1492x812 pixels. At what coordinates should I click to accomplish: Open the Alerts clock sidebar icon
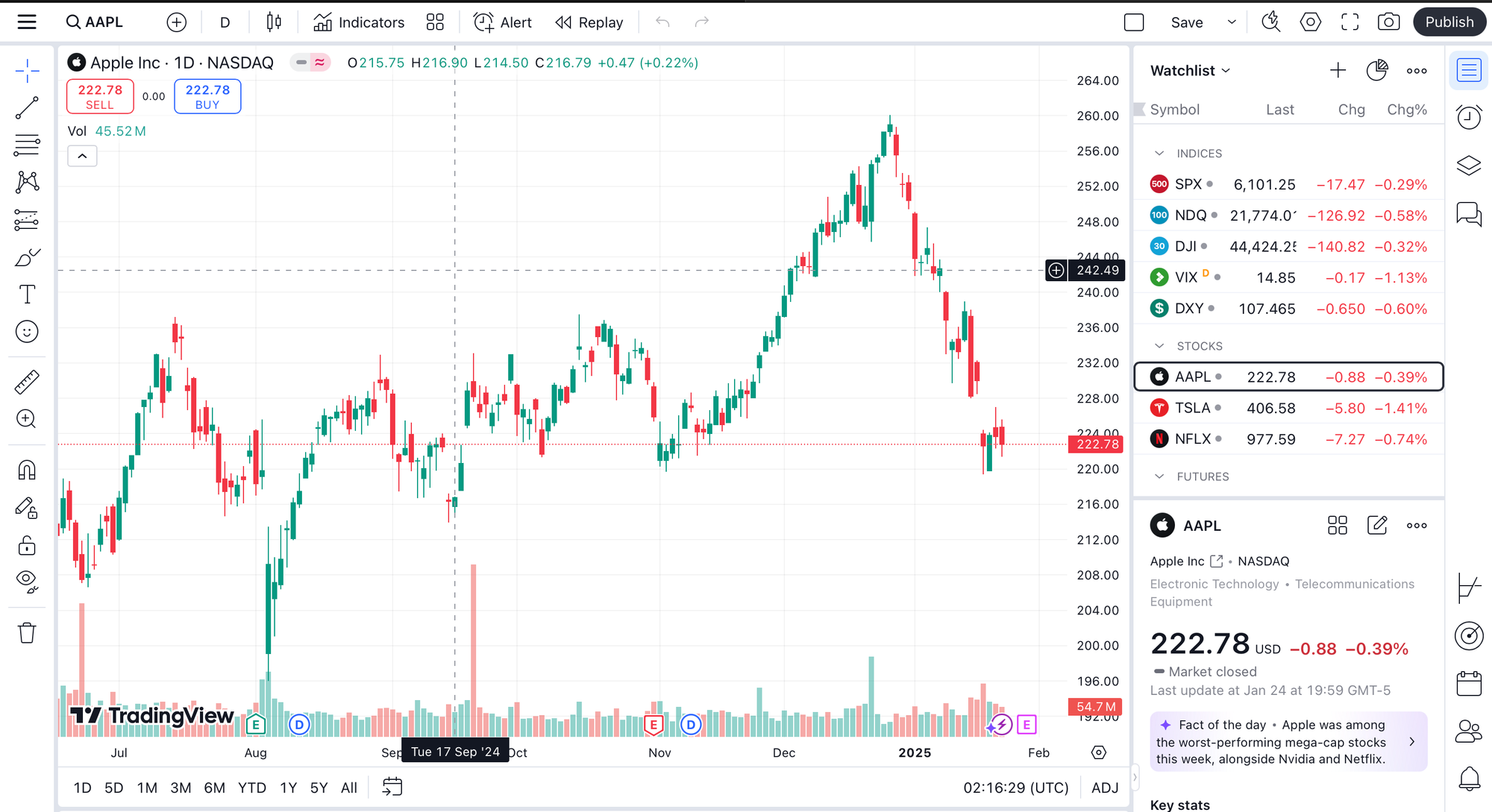tap(1469, 117)
